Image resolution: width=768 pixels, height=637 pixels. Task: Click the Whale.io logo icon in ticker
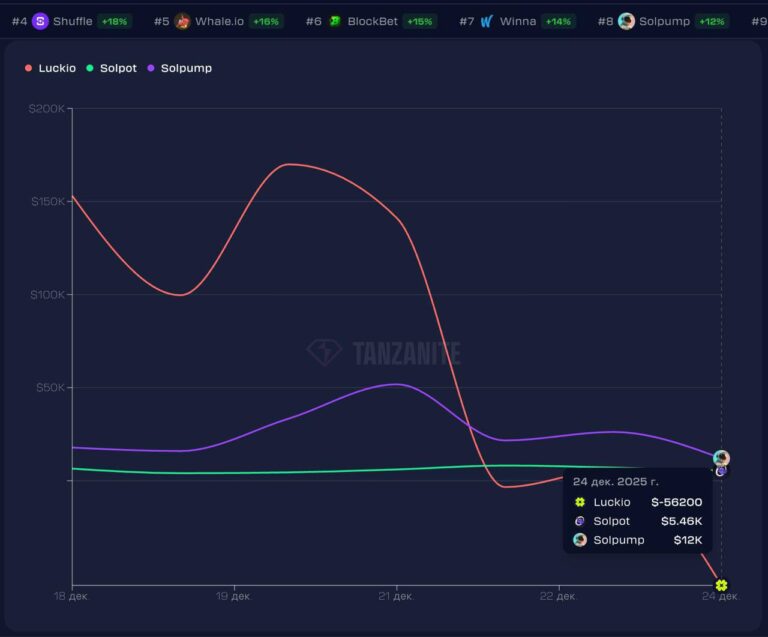(182, 21)
